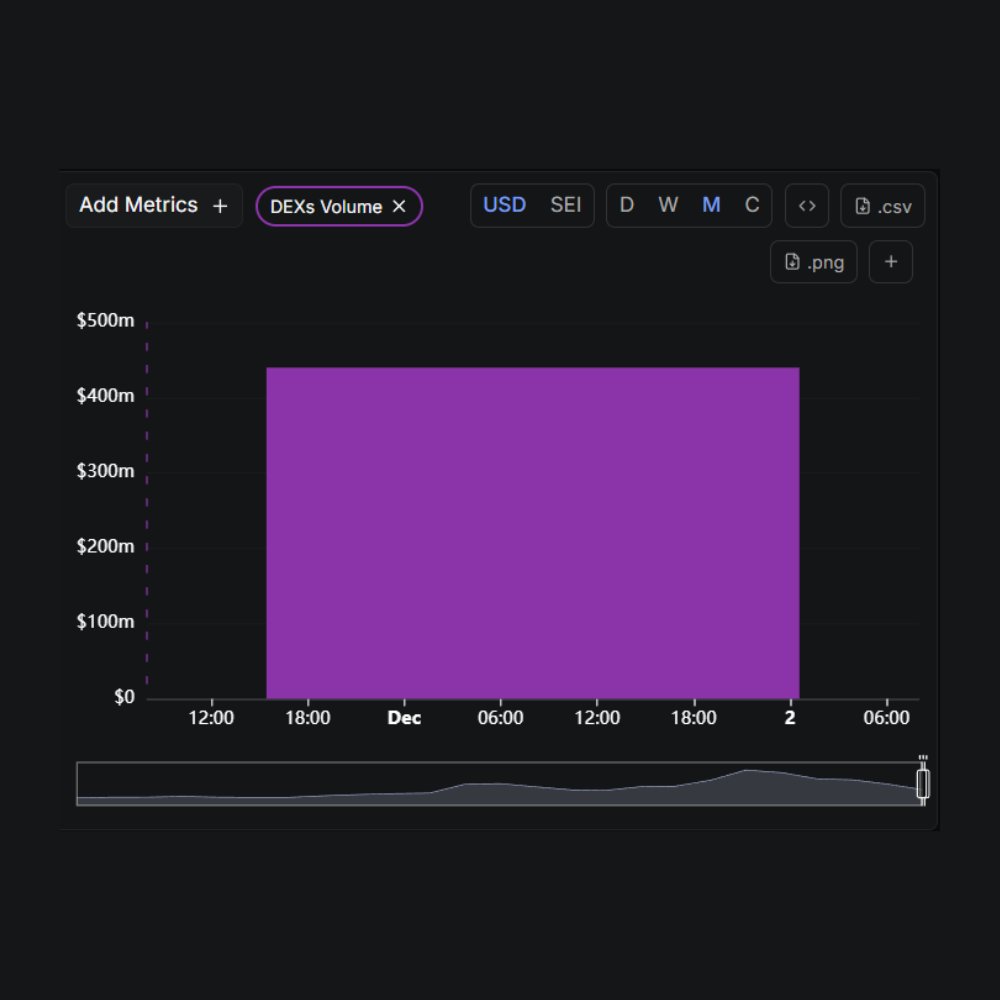
Task: Switch currency to USD
Action: pyautogui.click(x=504, y=205)
